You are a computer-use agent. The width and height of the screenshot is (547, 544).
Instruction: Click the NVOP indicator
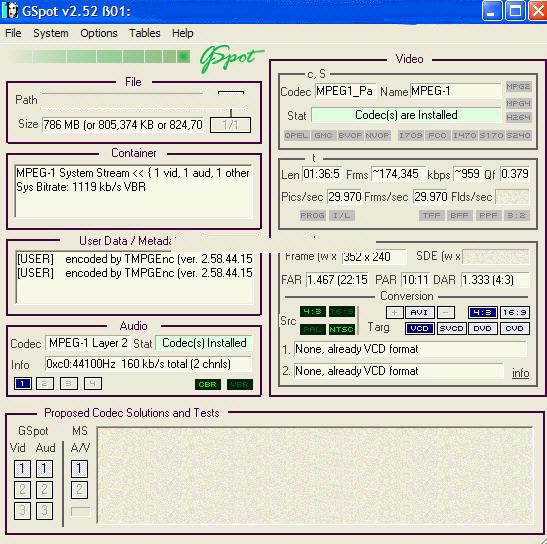pos(377,135)
